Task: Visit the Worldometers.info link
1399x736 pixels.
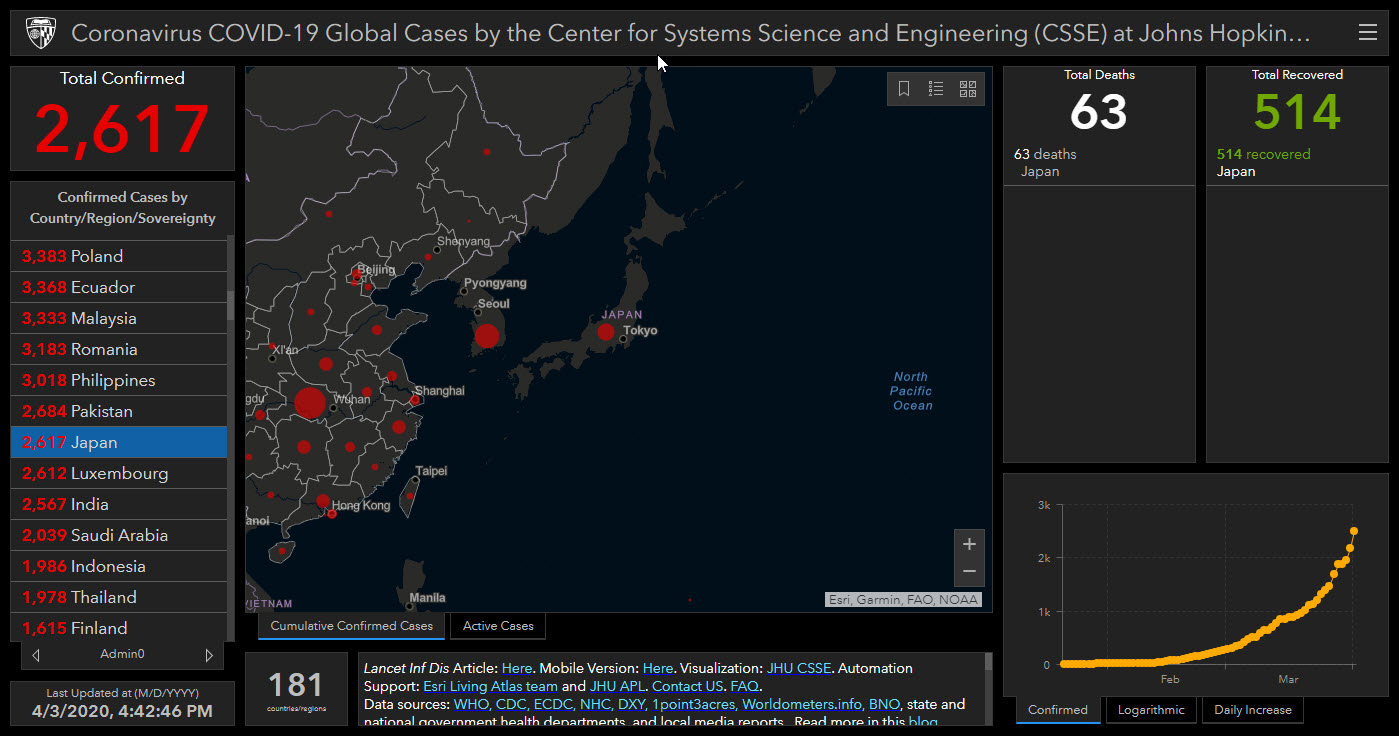Action: pos(802,704)
